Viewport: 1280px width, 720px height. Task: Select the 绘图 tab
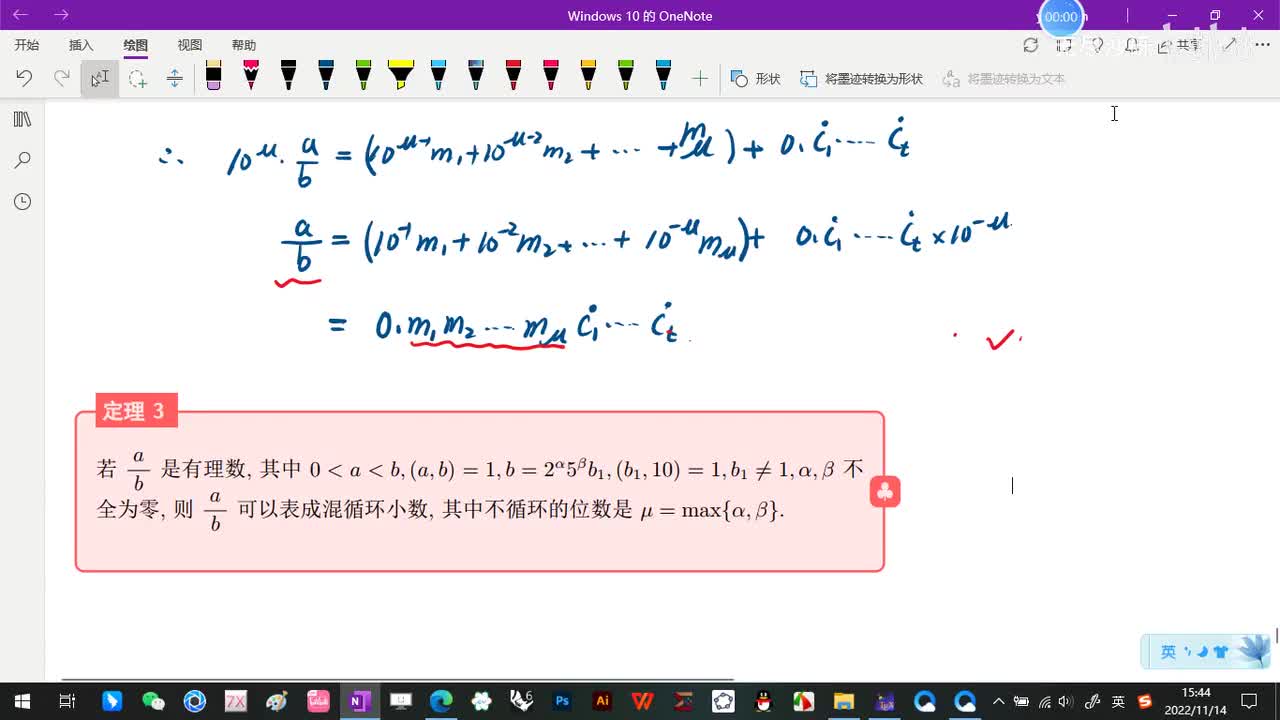(135, 45)
